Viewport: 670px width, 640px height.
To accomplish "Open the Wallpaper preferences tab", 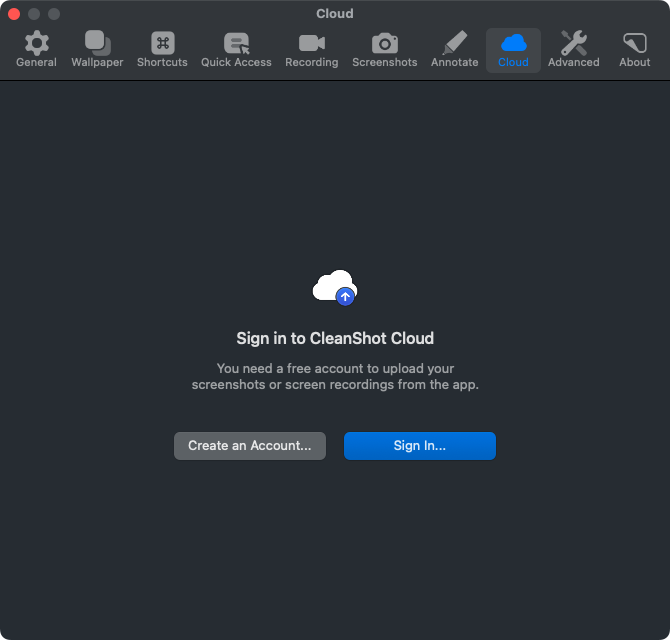I will click(97, 50).
